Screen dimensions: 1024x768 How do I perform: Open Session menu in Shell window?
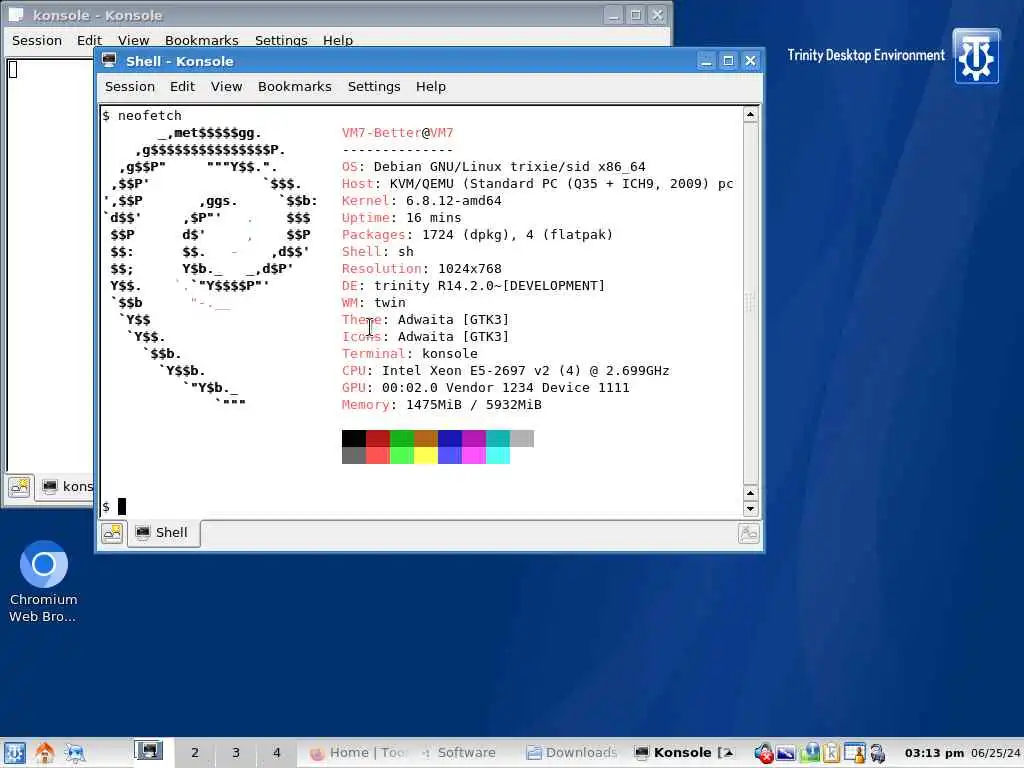130,86
